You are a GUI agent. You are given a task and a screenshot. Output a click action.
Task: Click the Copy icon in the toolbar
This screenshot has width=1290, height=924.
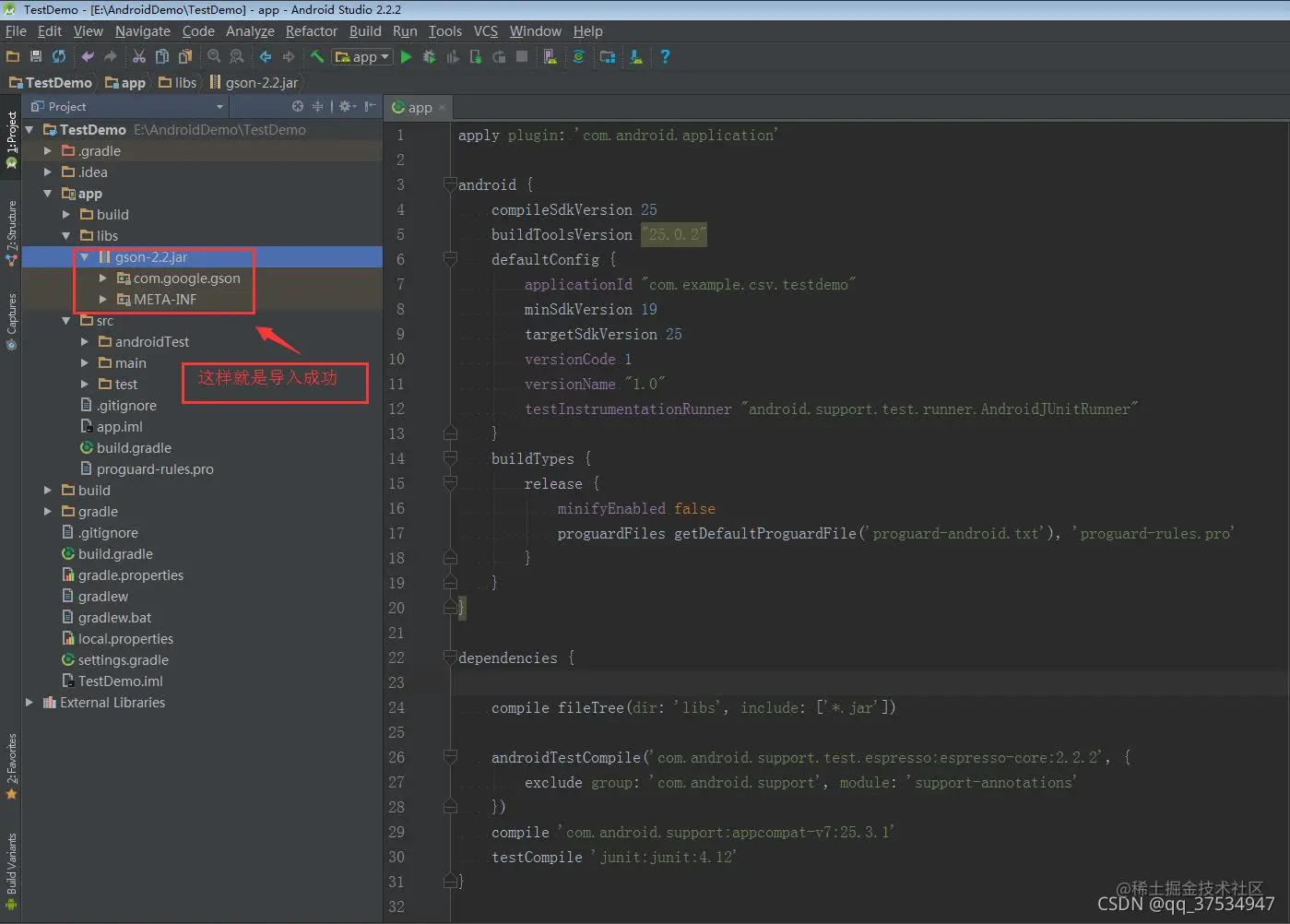pyautogui.click(x=162, y=56)
